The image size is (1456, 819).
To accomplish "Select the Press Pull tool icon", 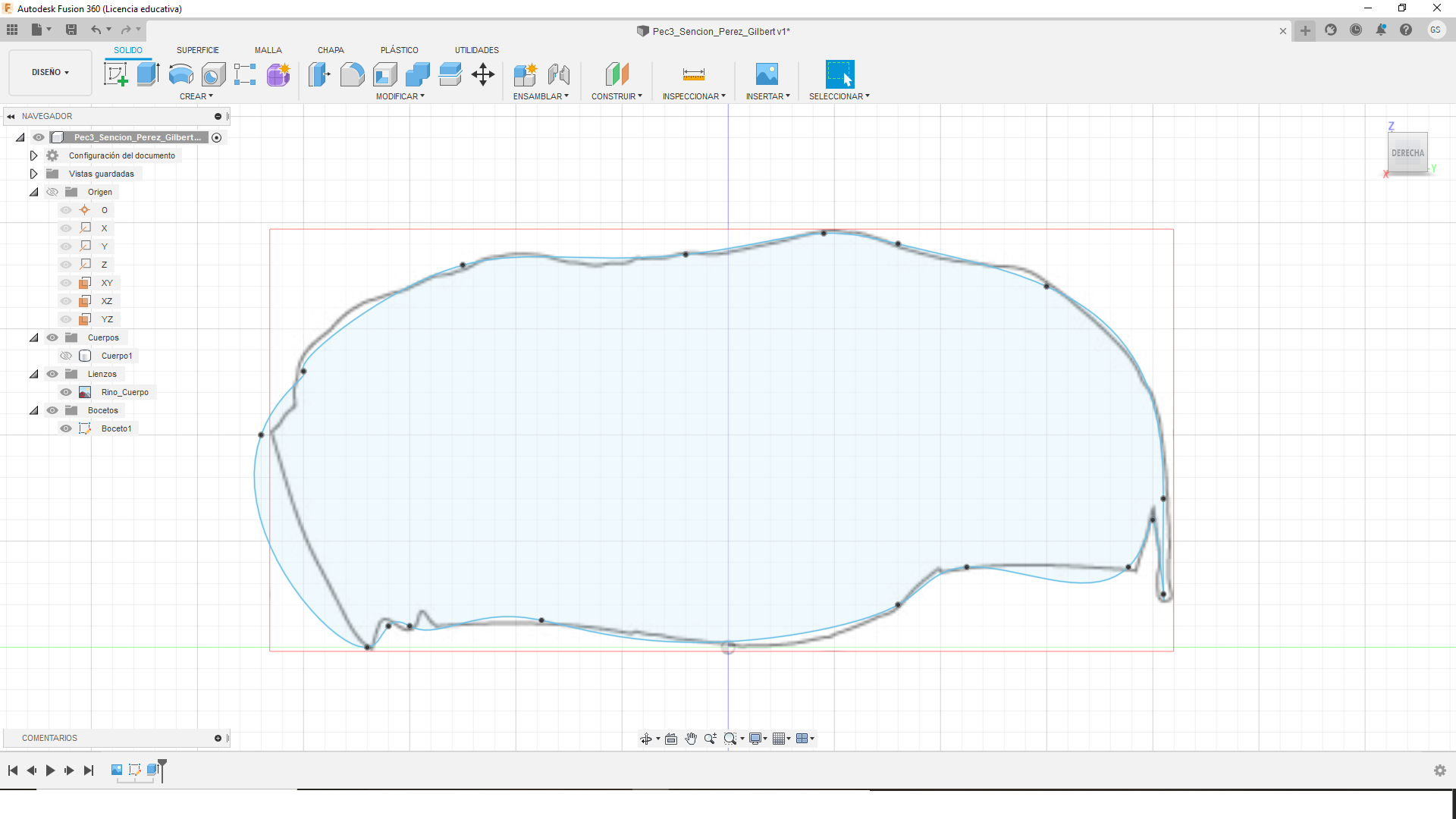I will coord(319,74).
